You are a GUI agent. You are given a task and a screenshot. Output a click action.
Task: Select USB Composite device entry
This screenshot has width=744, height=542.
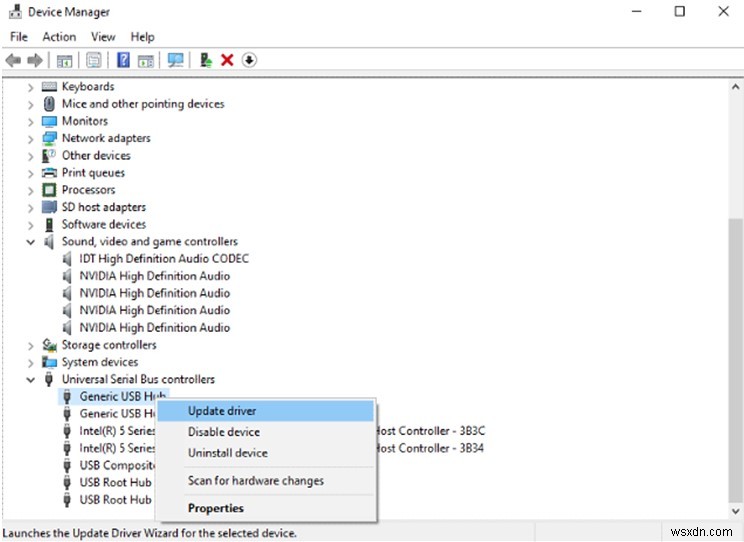[117, 465]
